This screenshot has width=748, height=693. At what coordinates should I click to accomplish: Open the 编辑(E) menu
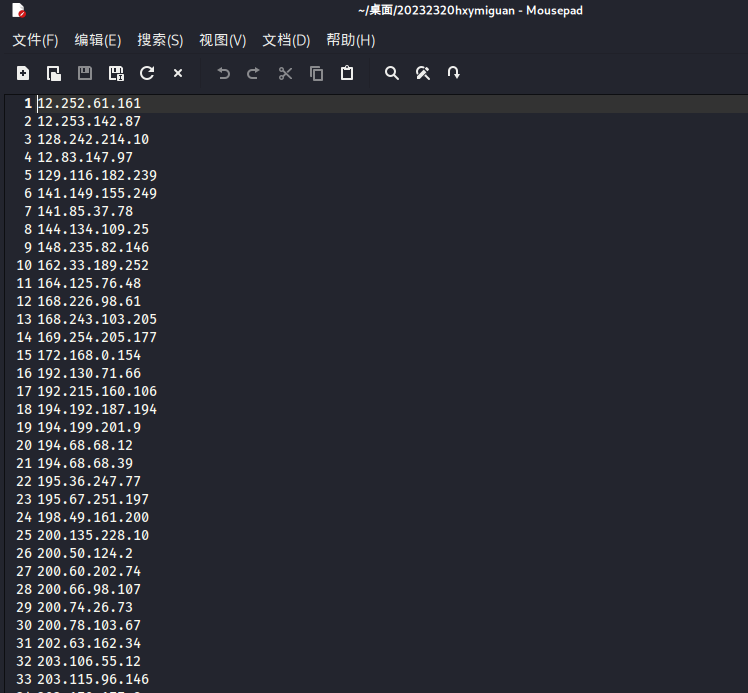point(98,40)
